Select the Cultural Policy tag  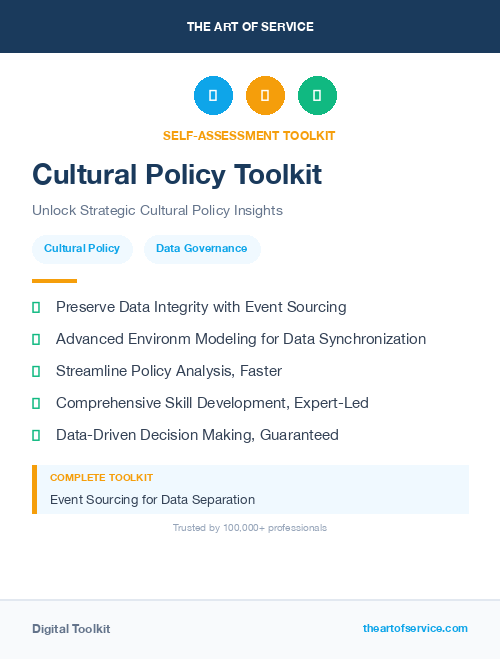82,249
